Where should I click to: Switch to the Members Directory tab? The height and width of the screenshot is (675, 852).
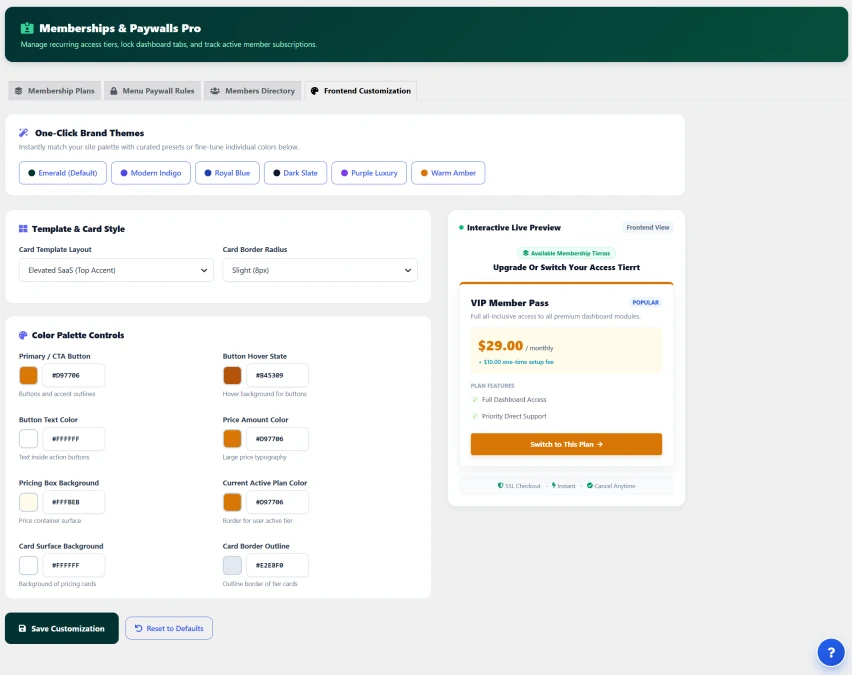253,91
